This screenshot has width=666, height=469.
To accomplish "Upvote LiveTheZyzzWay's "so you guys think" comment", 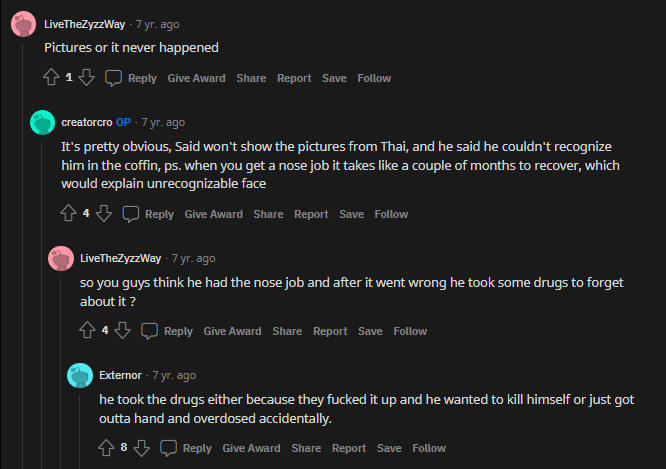I will pos(87,330).
